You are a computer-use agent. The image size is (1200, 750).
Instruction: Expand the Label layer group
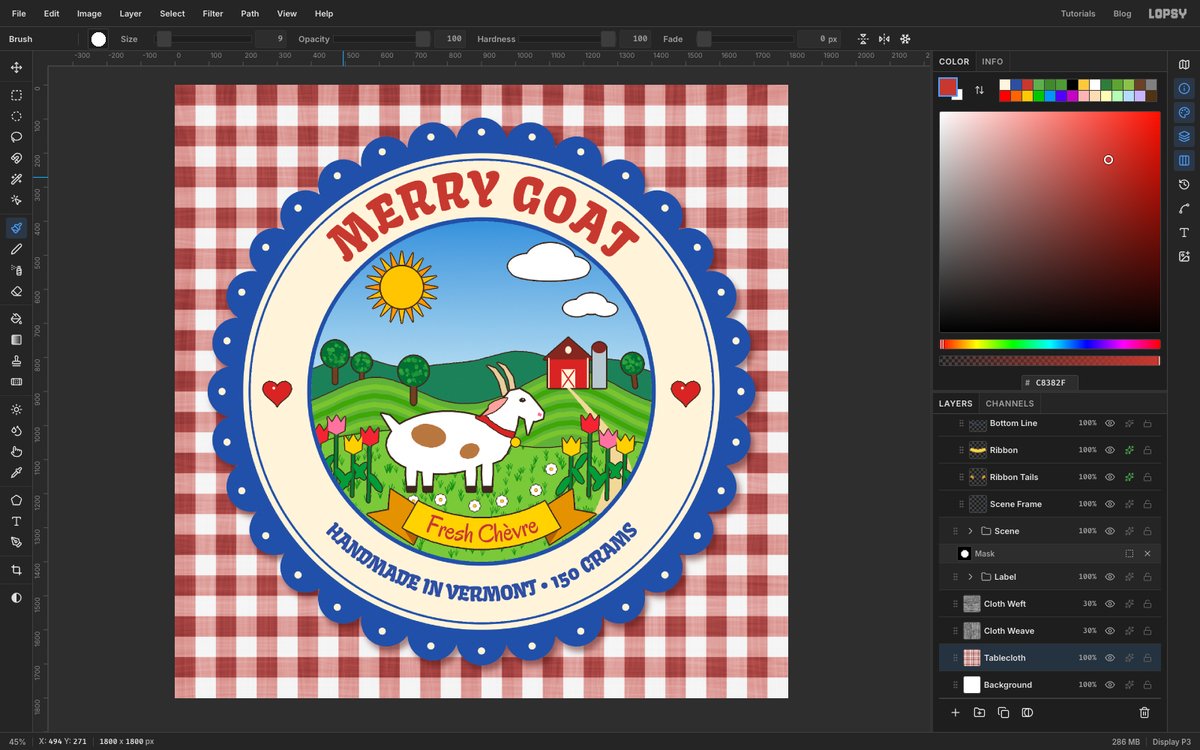tap(970, 577)
